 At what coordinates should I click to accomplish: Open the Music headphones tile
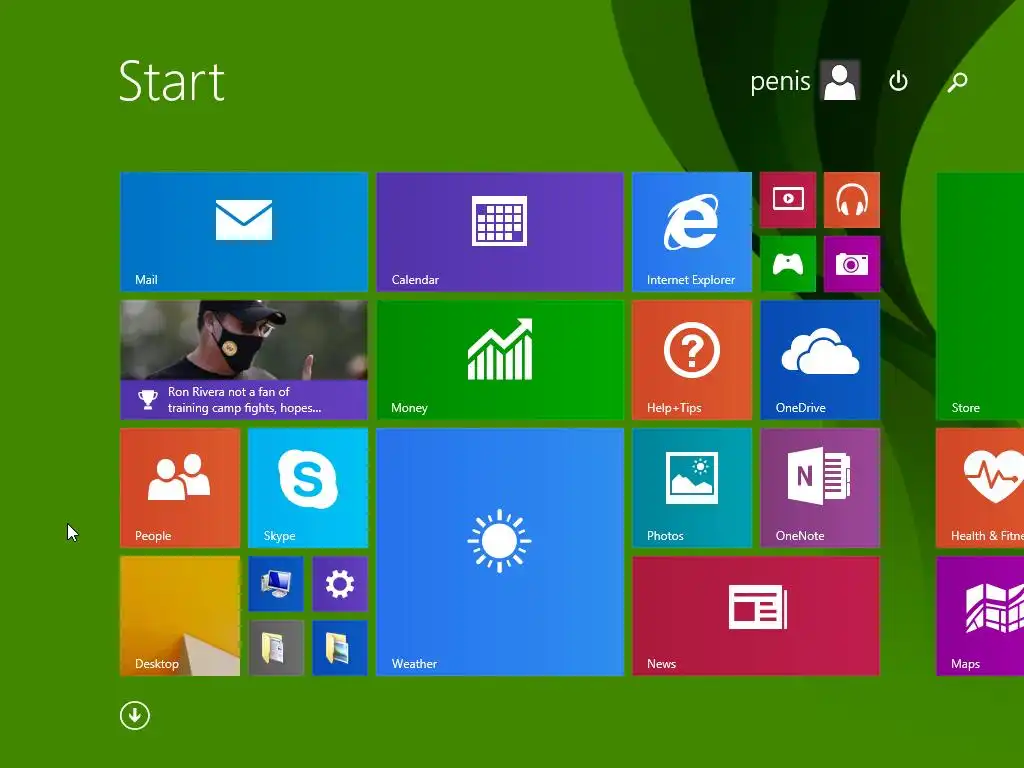point(852,200)
